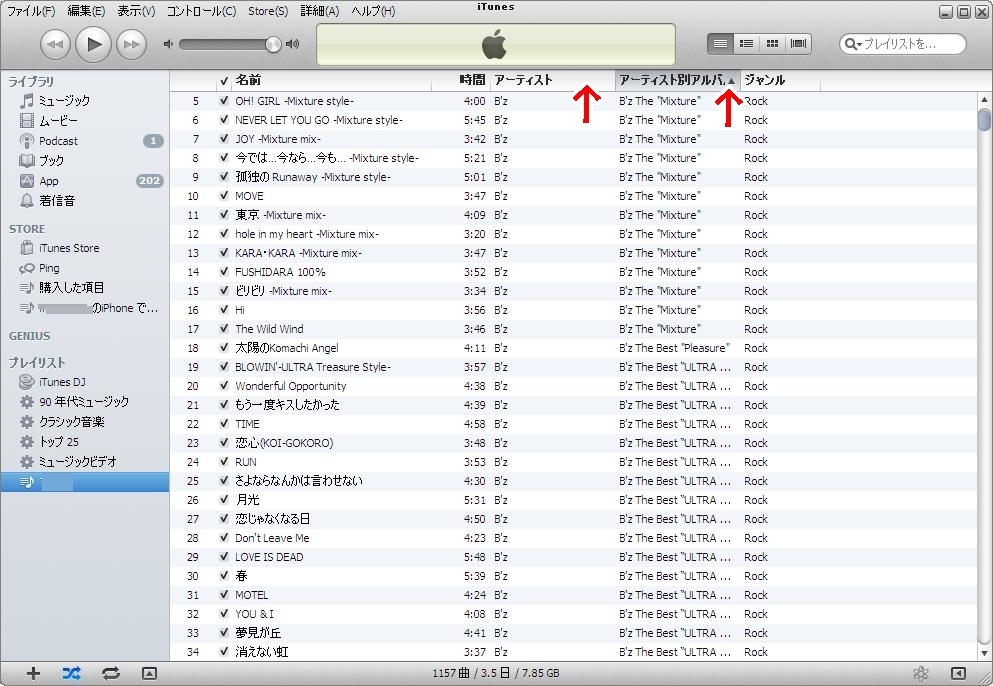Viewport: 993px width, 686px height.
Task: Click the high-volume speaker icon
Action: (293, 44)
